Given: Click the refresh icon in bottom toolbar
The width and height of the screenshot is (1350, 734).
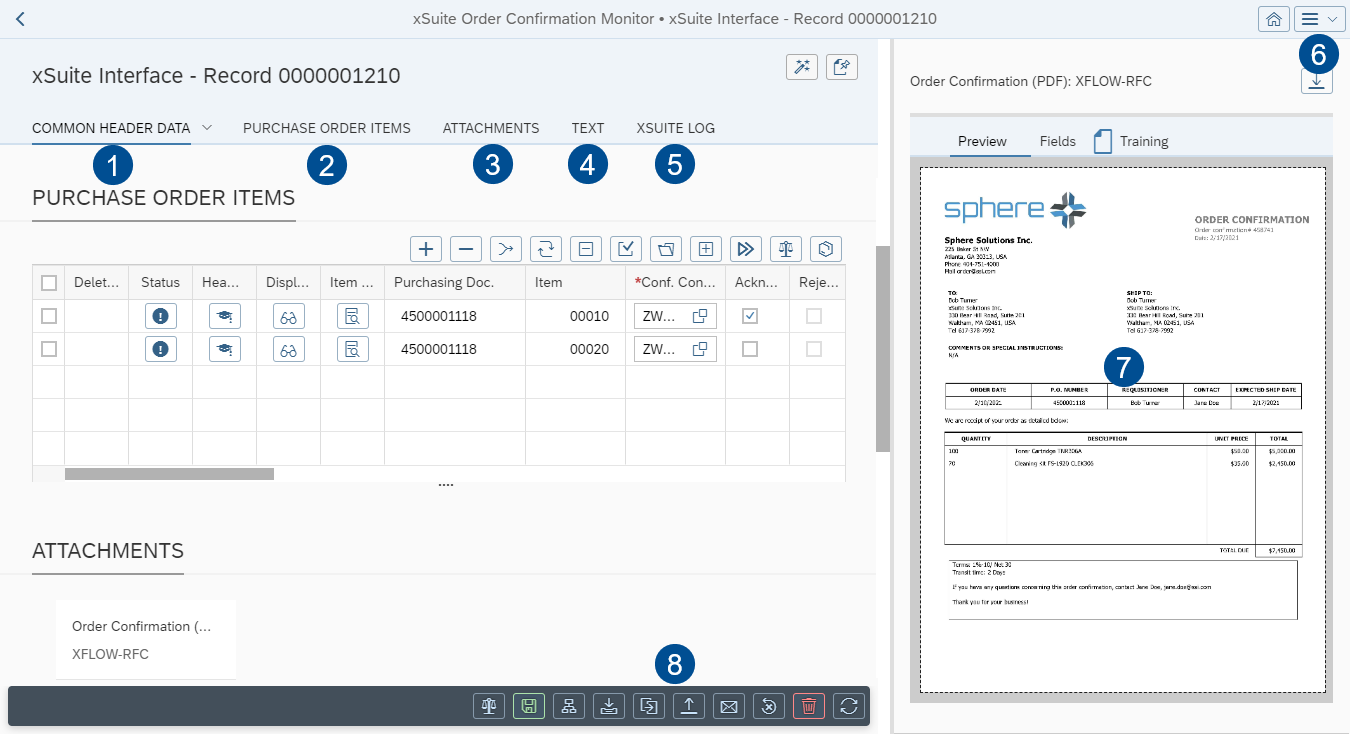Looking at the screenshot, I should [848, 706].
